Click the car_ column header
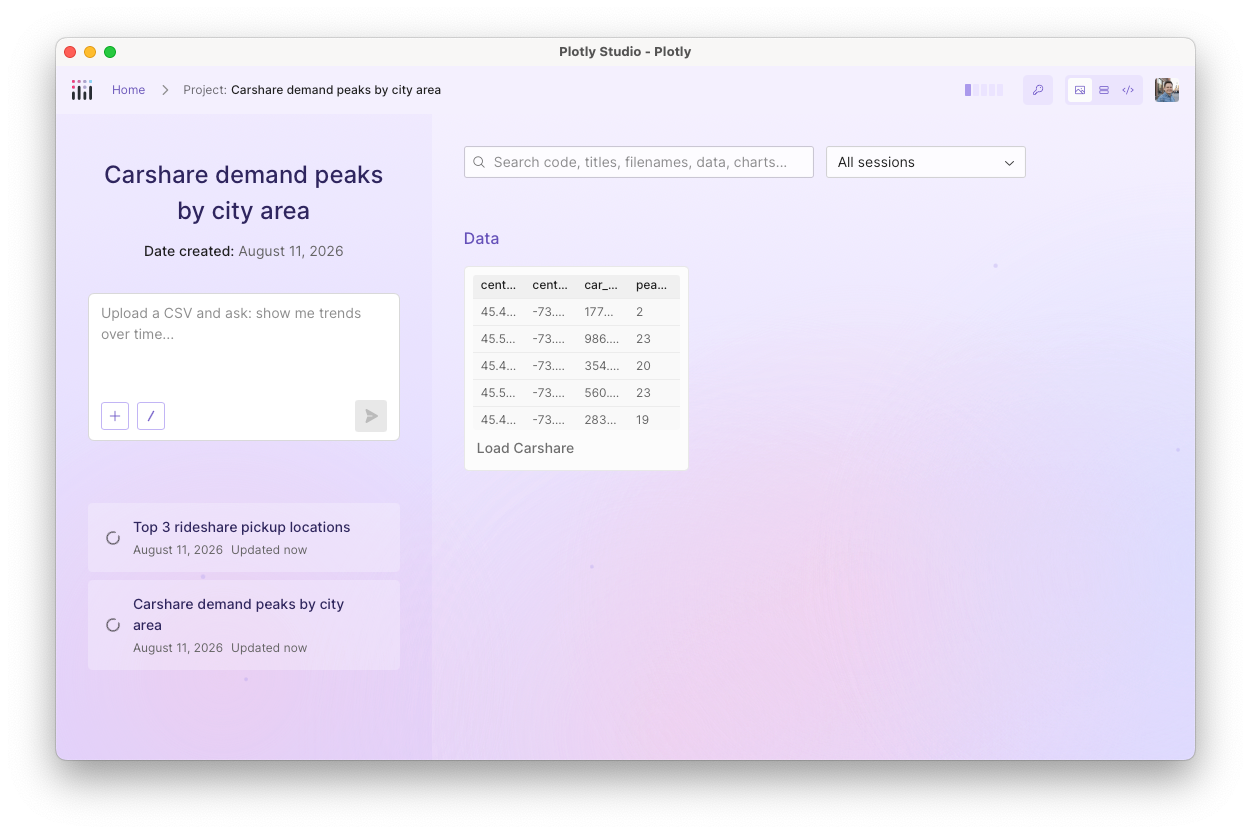 [x=600, y=285]
